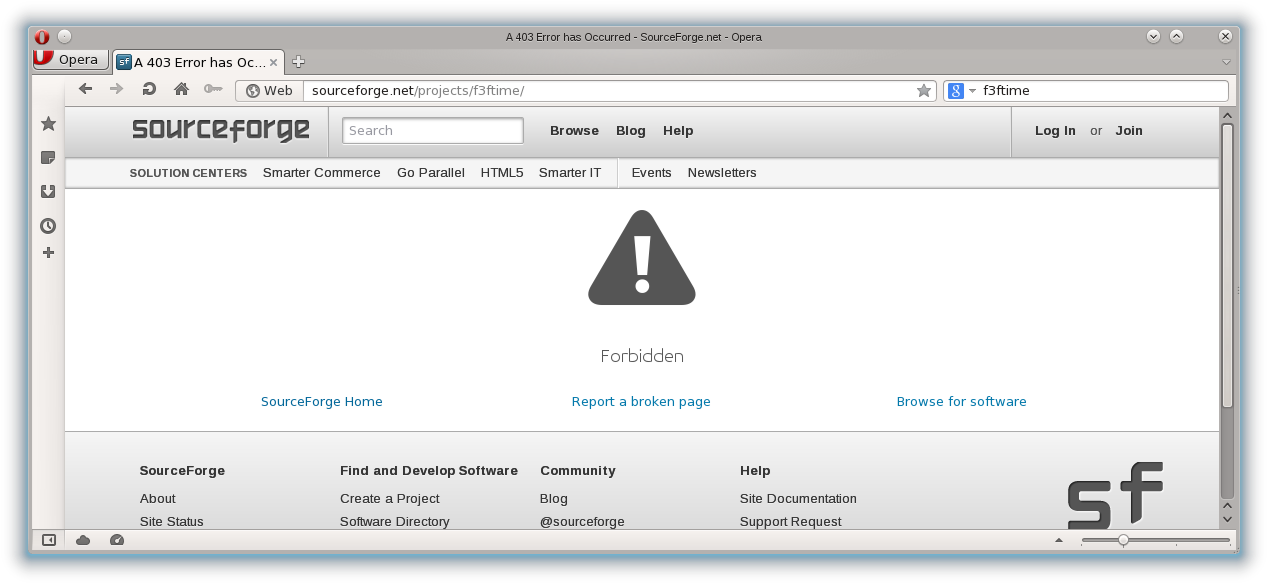Close the 403 Error tab
The image size is (1267, 583).
tap(274, 62)
